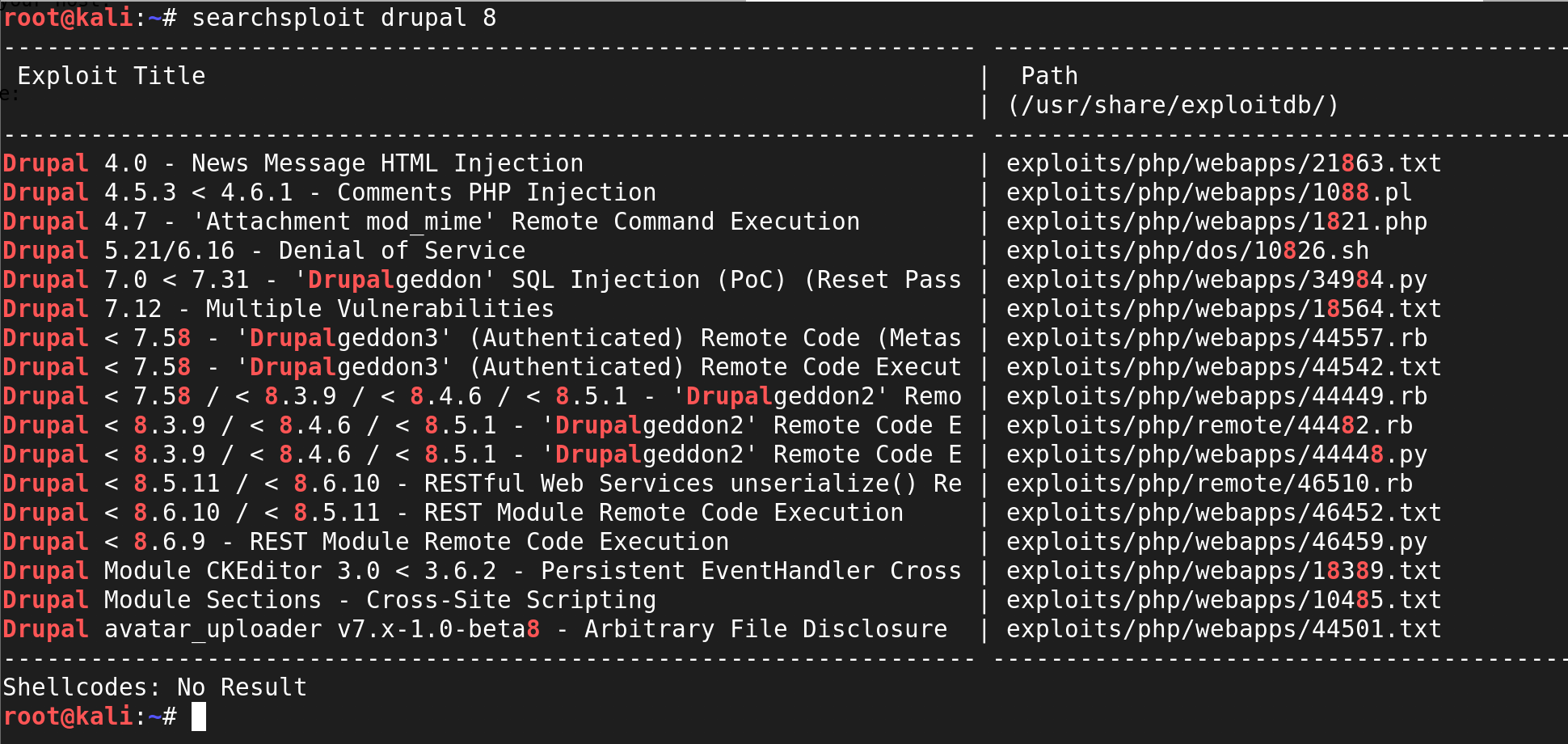The image size is (1568, 744).
Task: Click path exploits/php/webapps/34984.py
Action: pos(1216,280)
